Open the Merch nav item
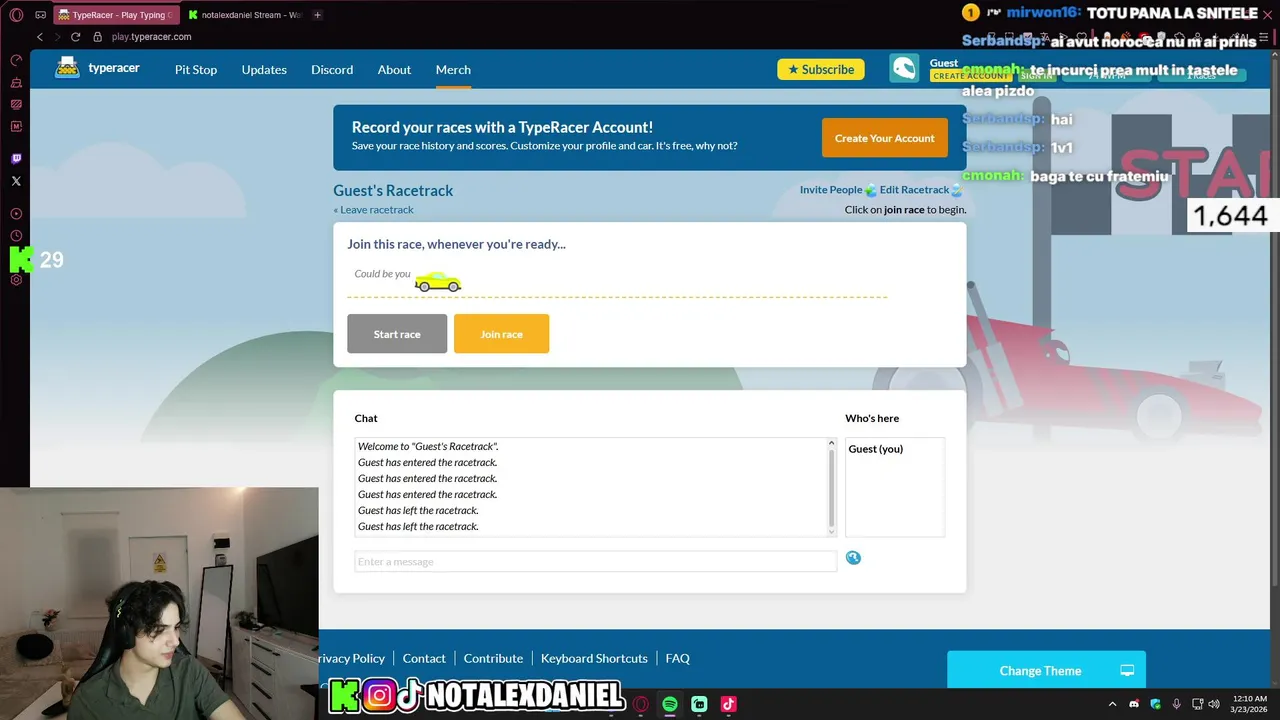Image resolution: width=1280 pixels, height=720 pixels. (x=453, y=69)
